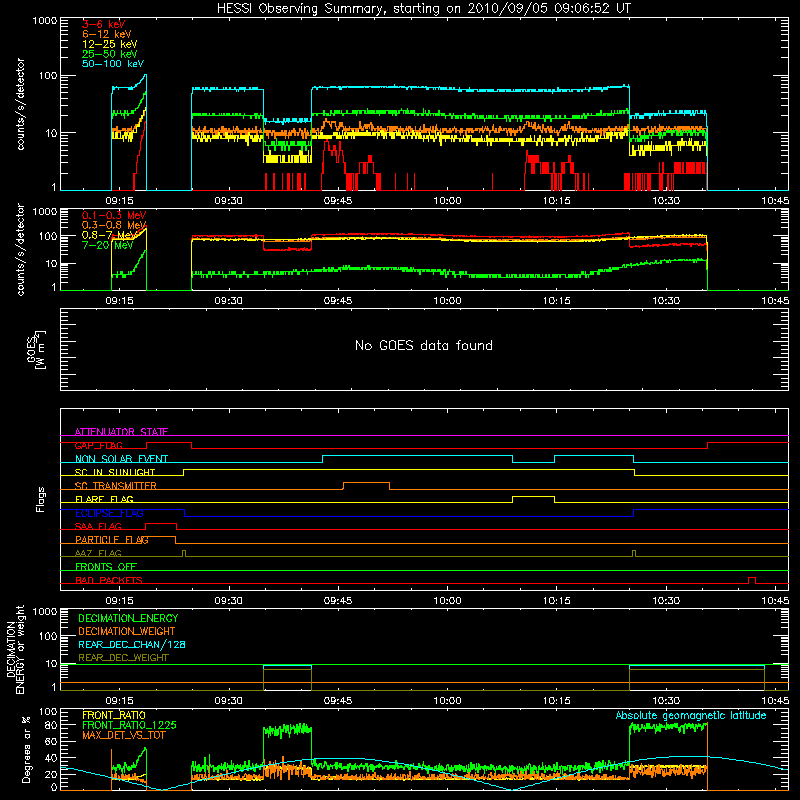Click the yellow FRONT_RATIO legend label
Screen dimensions: 800x800
(114, 715)
